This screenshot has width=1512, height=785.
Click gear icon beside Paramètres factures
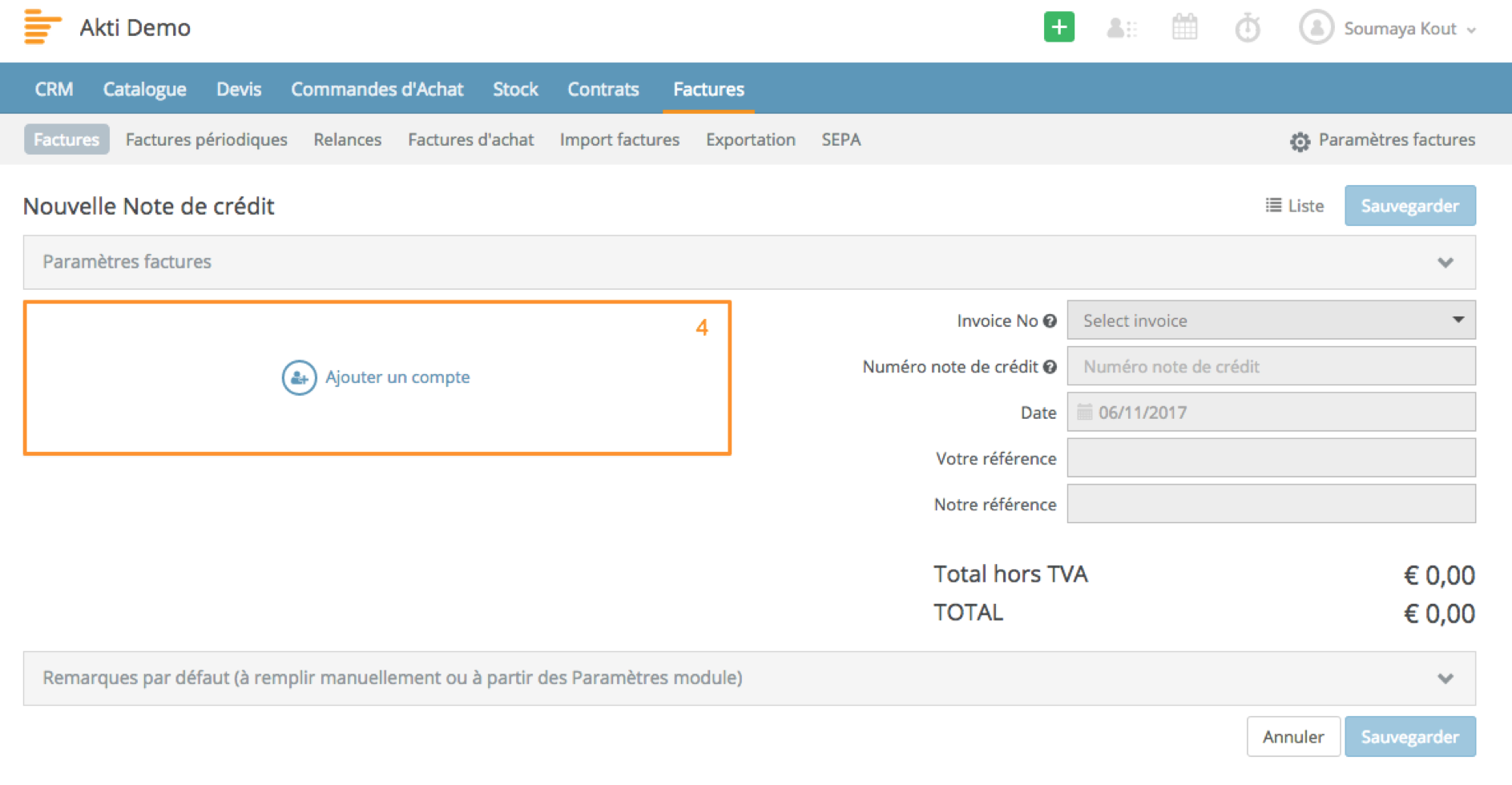pyautogui.click(x=1300, y=142)
